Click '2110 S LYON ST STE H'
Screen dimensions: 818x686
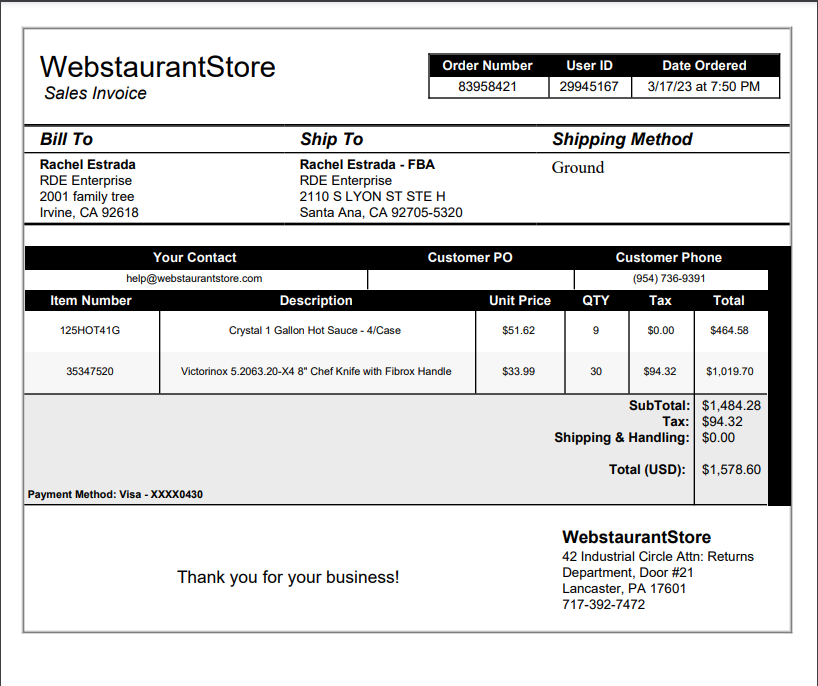coord(372,197)
